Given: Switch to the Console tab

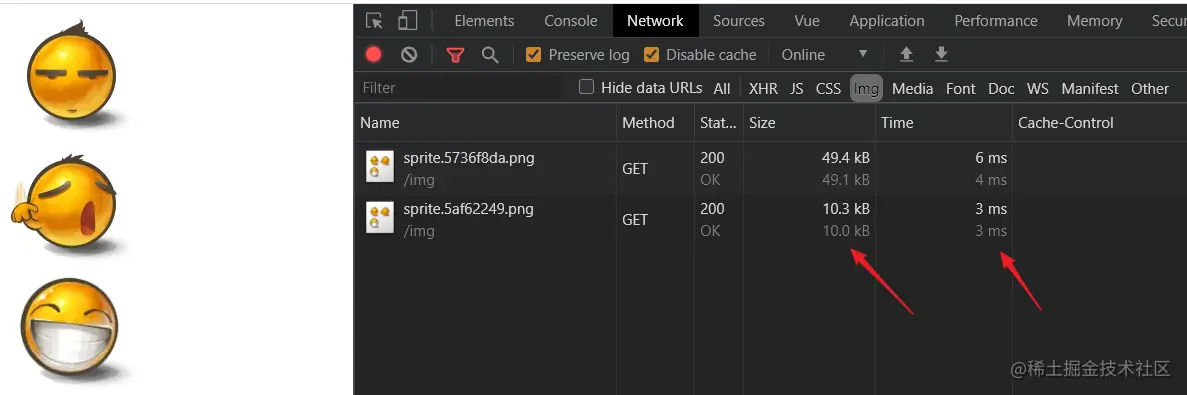Looking at the screenshot, I should 571,20.
